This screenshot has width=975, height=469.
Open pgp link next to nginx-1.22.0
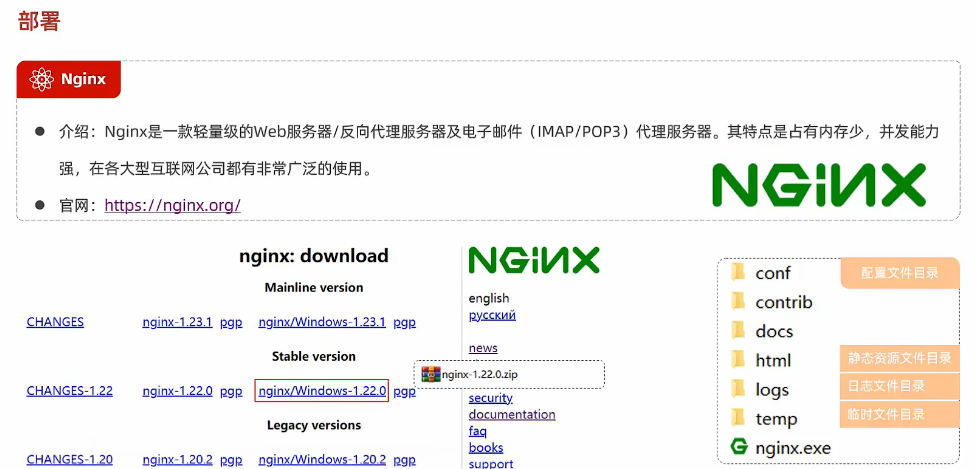click(x=231, y=391)
